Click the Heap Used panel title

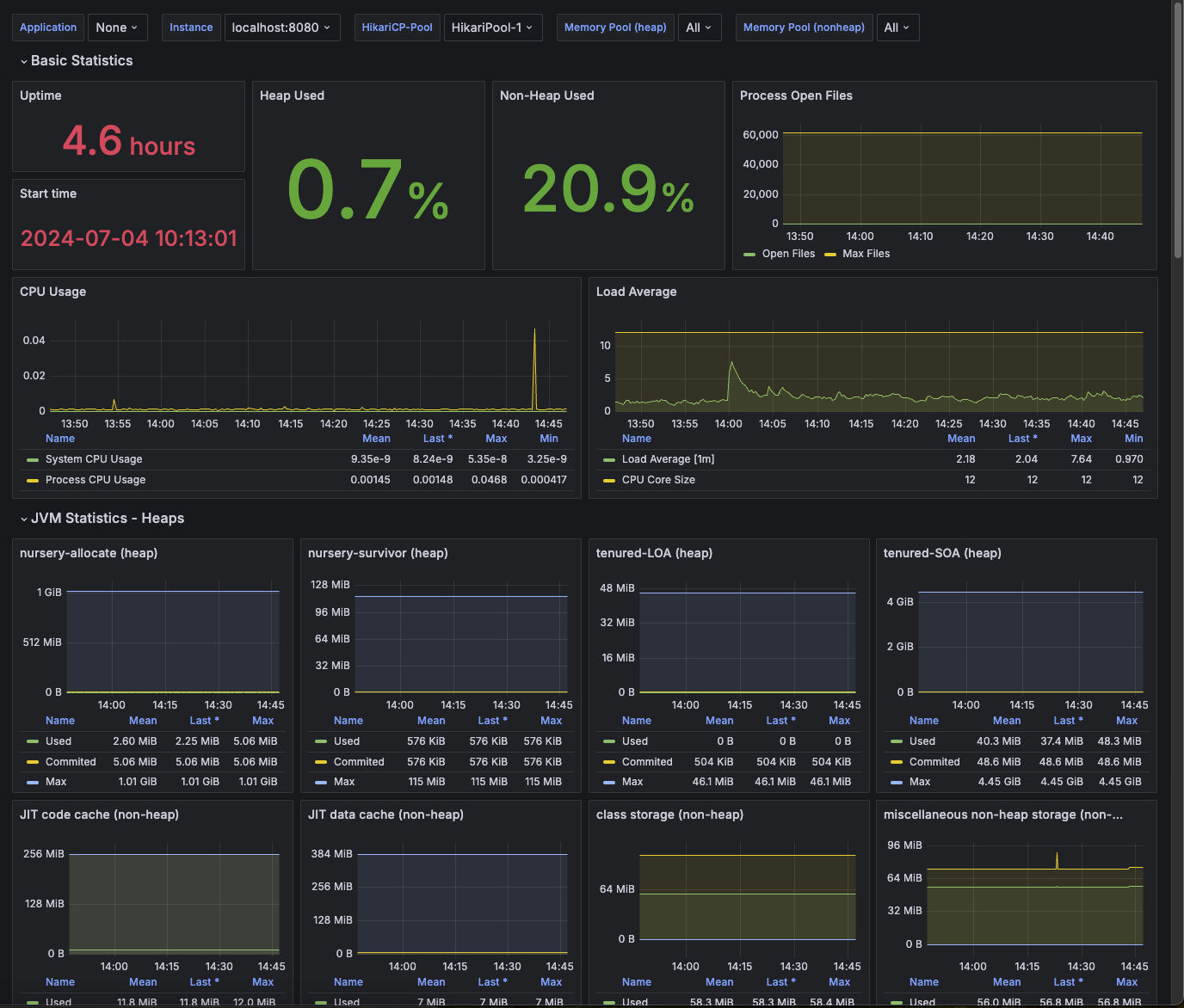coord(292,95)
